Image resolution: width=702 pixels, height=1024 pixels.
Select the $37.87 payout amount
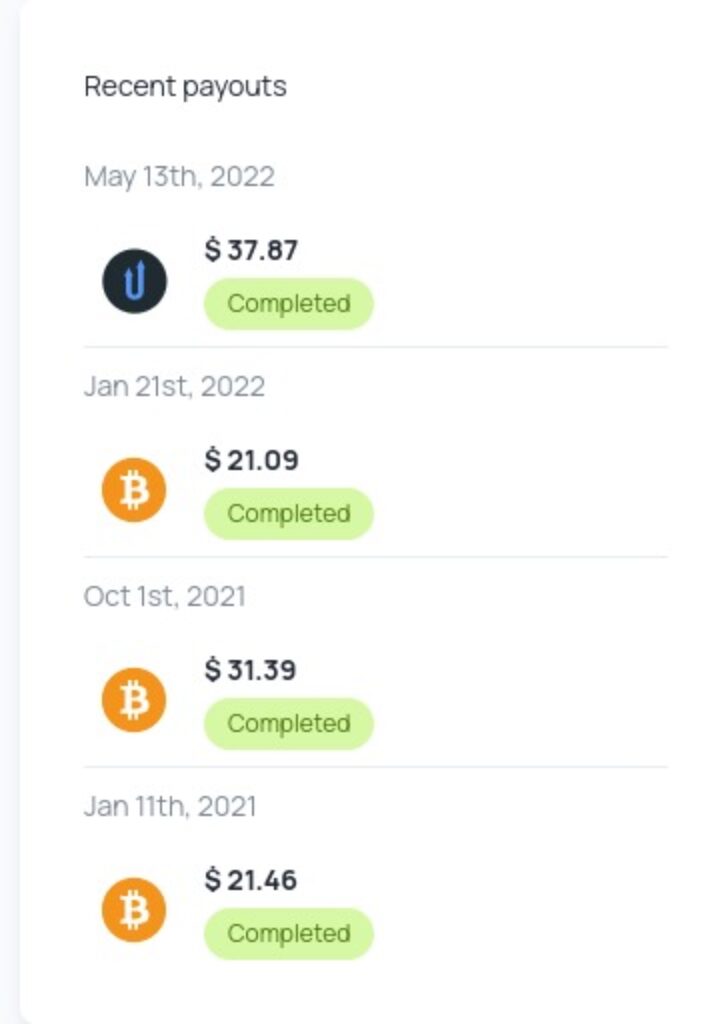point(251,250)
